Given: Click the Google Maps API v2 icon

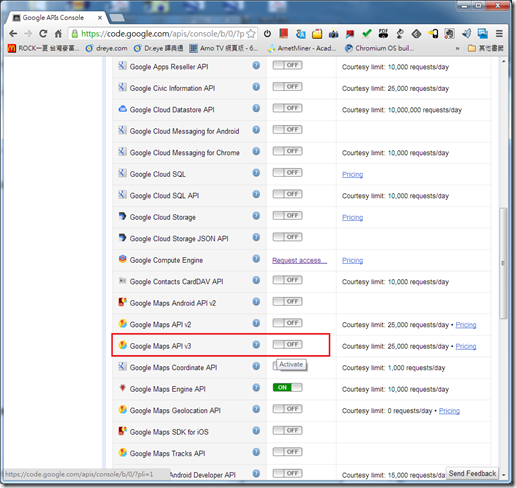Looking at the screenshot, I should (x=123, y=323).
